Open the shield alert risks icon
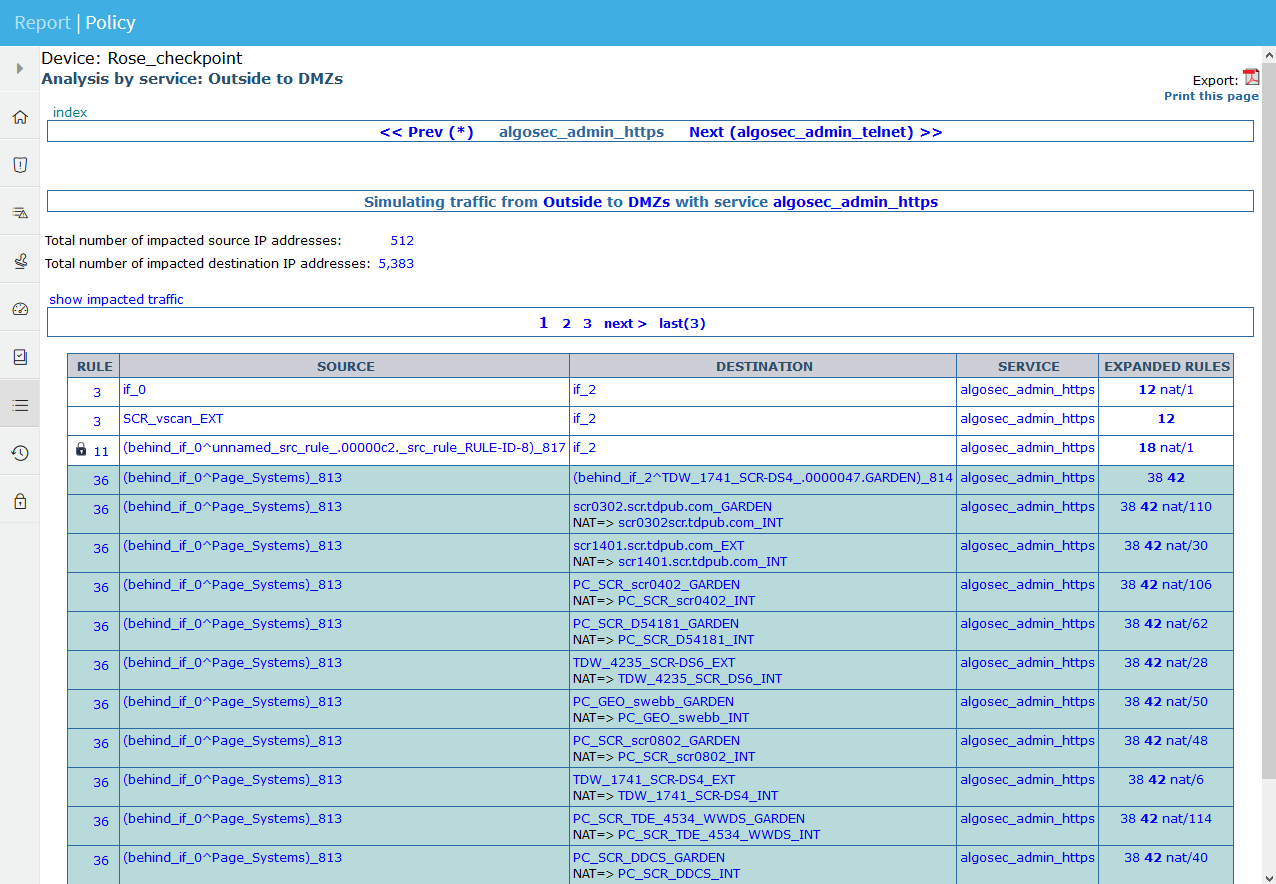This screenshot has width=1276, height=884. [x=19, y=165]
